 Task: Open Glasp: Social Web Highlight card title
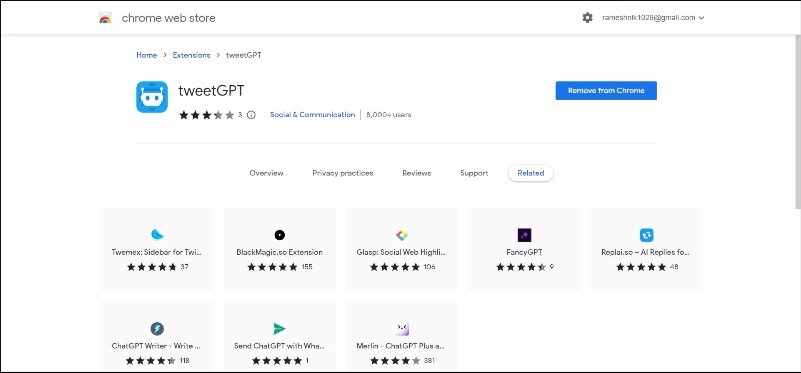(402, 252)
